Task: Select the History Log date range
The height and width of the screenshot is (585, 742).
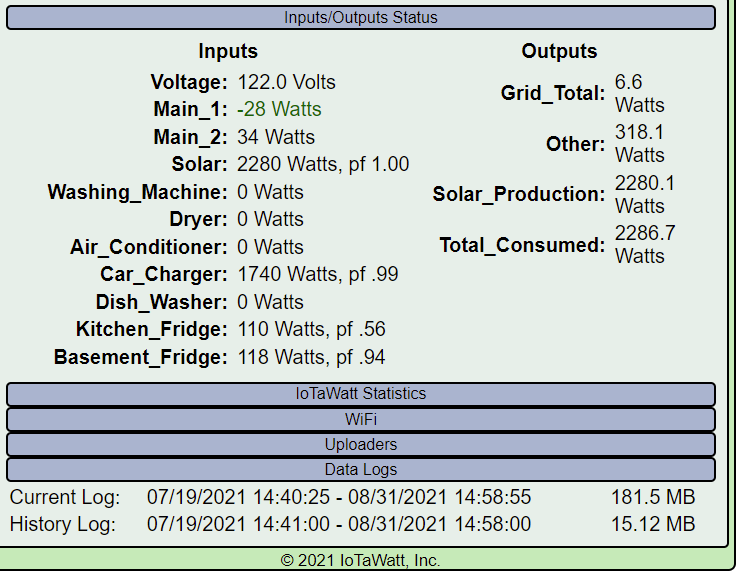Action: 339,524
